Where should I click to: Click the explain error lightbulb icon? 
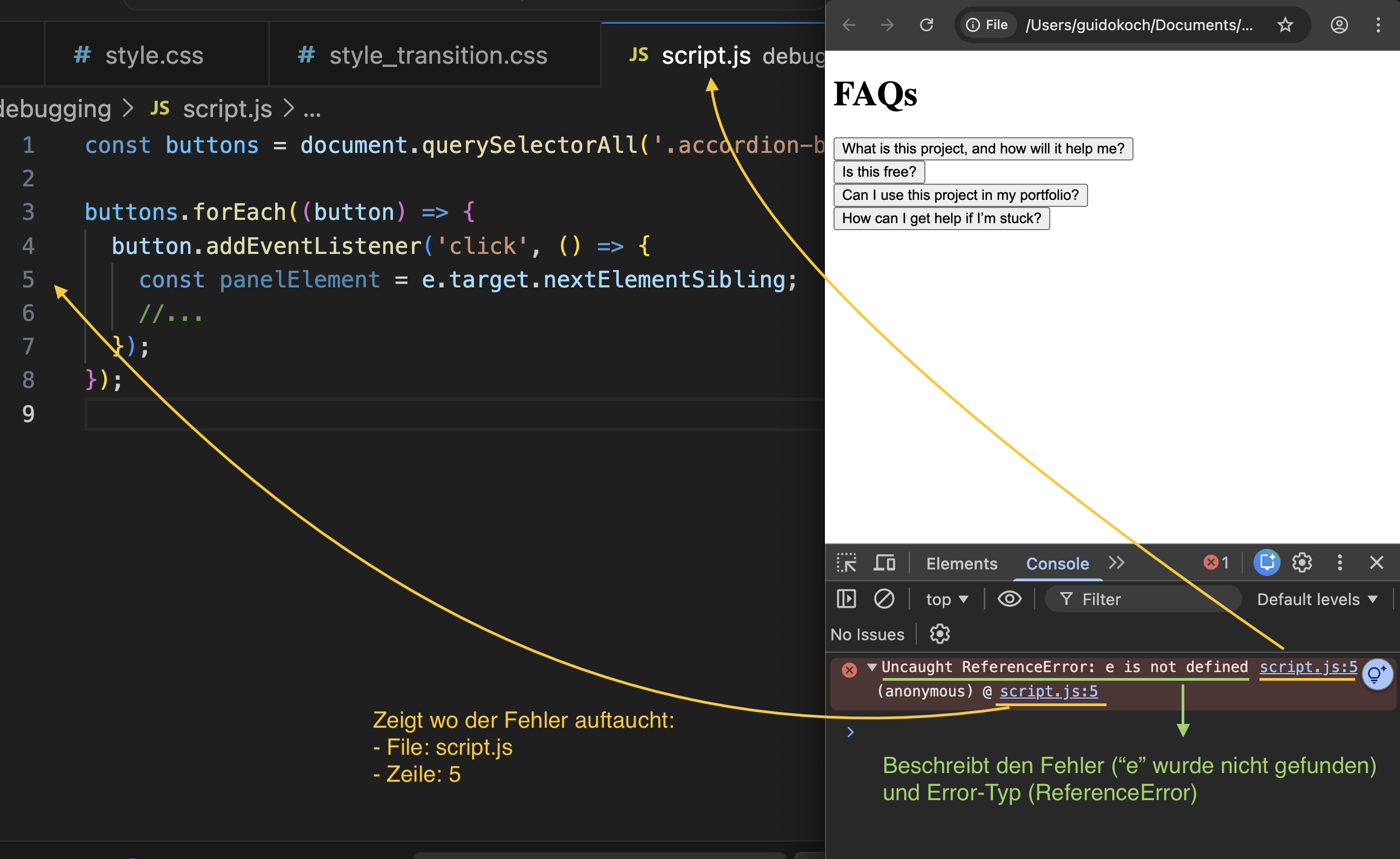click(x=1377, y=674)
